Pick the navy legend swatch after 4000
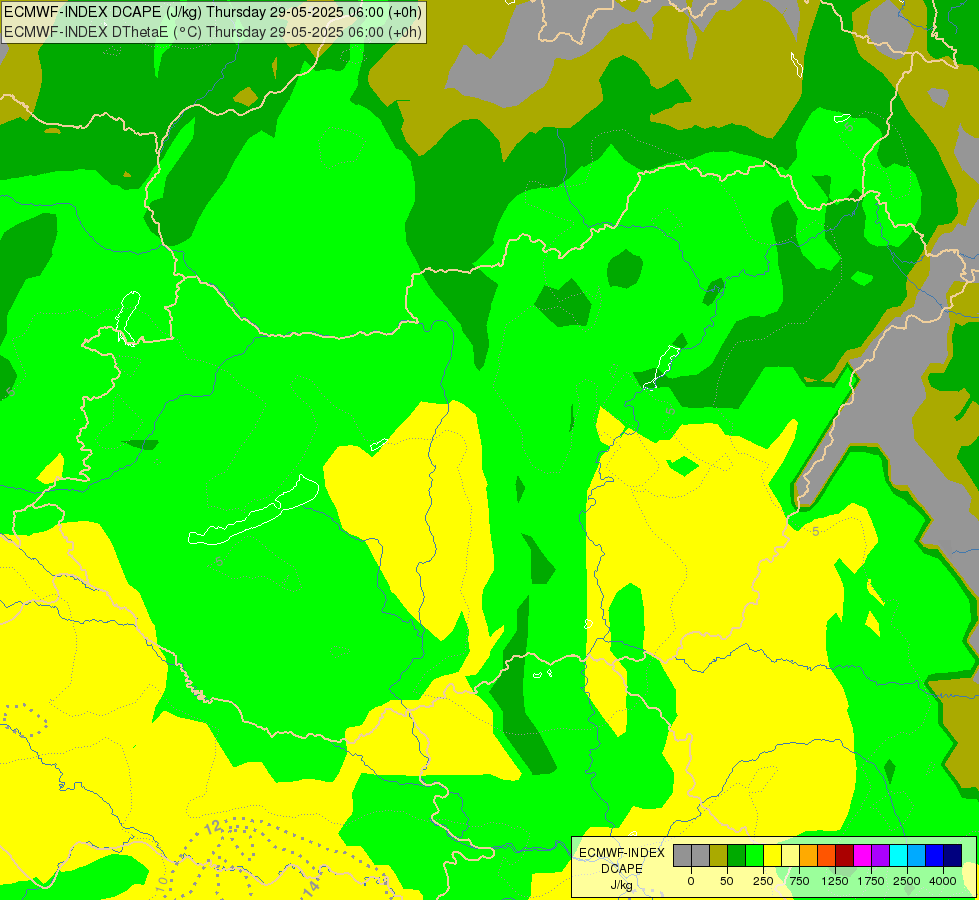 tap(952, 855)
